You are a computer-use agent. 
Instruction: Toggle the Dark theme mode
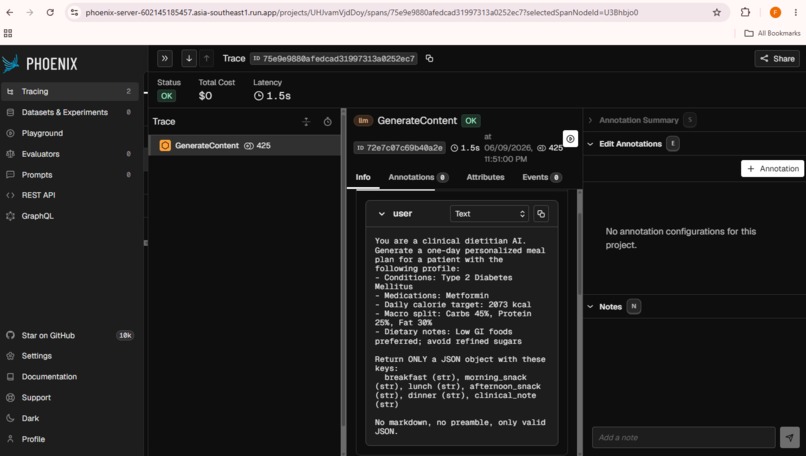point(70,418)
